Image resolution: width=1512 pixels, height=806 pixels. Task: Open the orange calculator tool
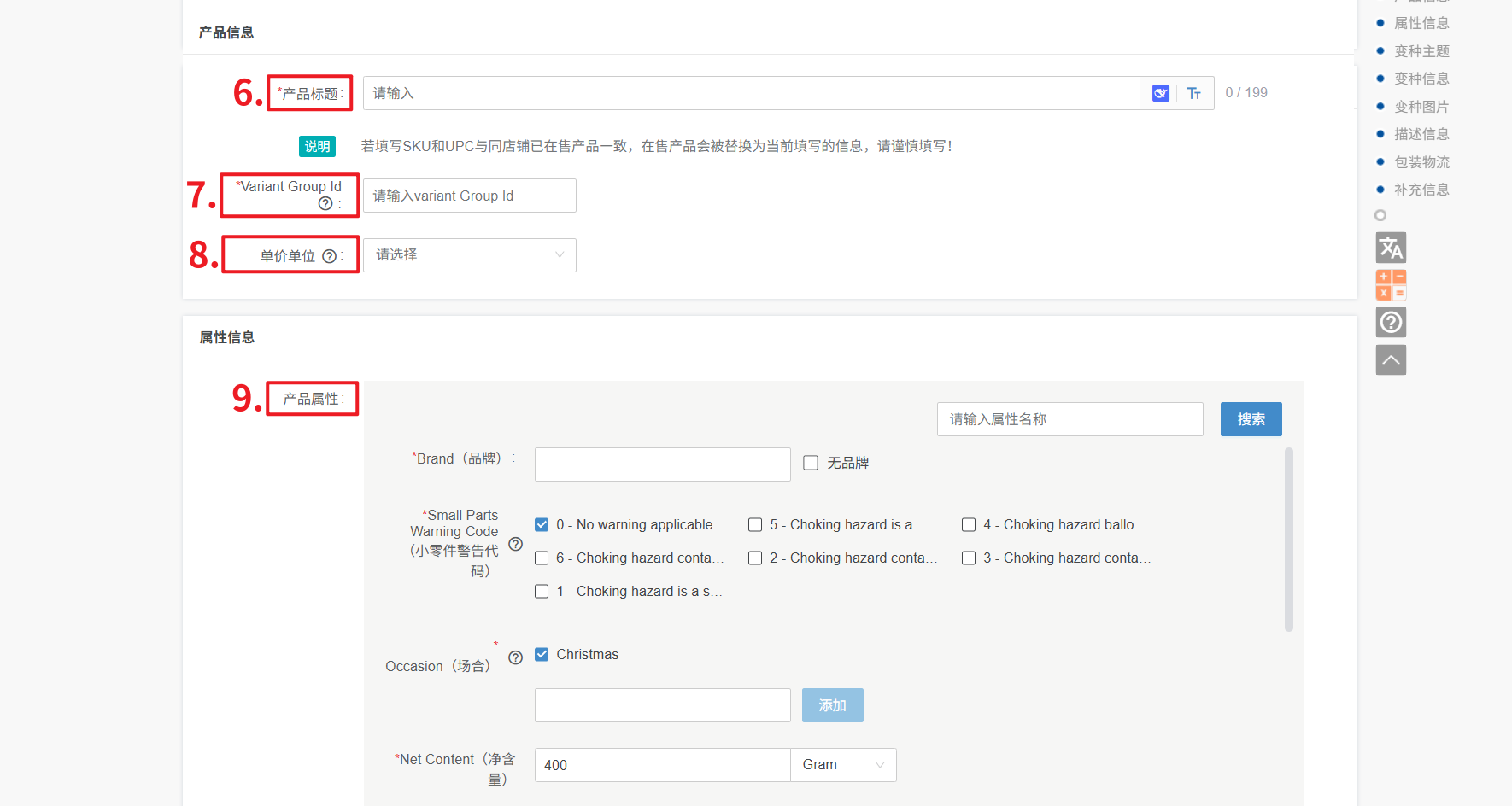1391,285
